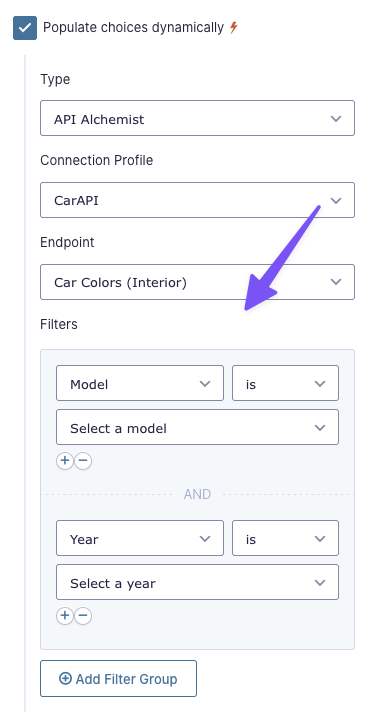Open the Type dropdown showing API Alchemist

pos(197,118)
